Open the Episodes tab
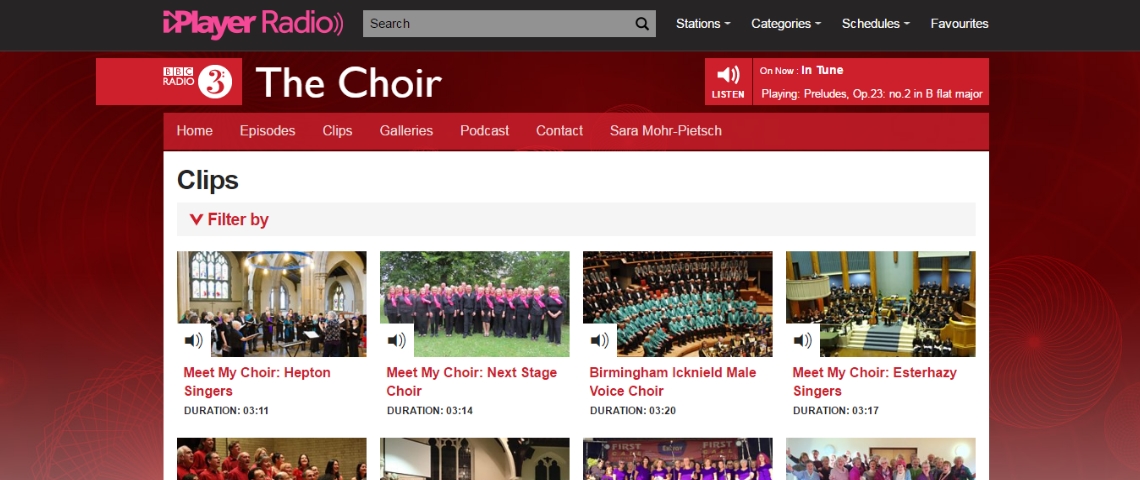The image size is (1140, 480). (x=268, y=131)
